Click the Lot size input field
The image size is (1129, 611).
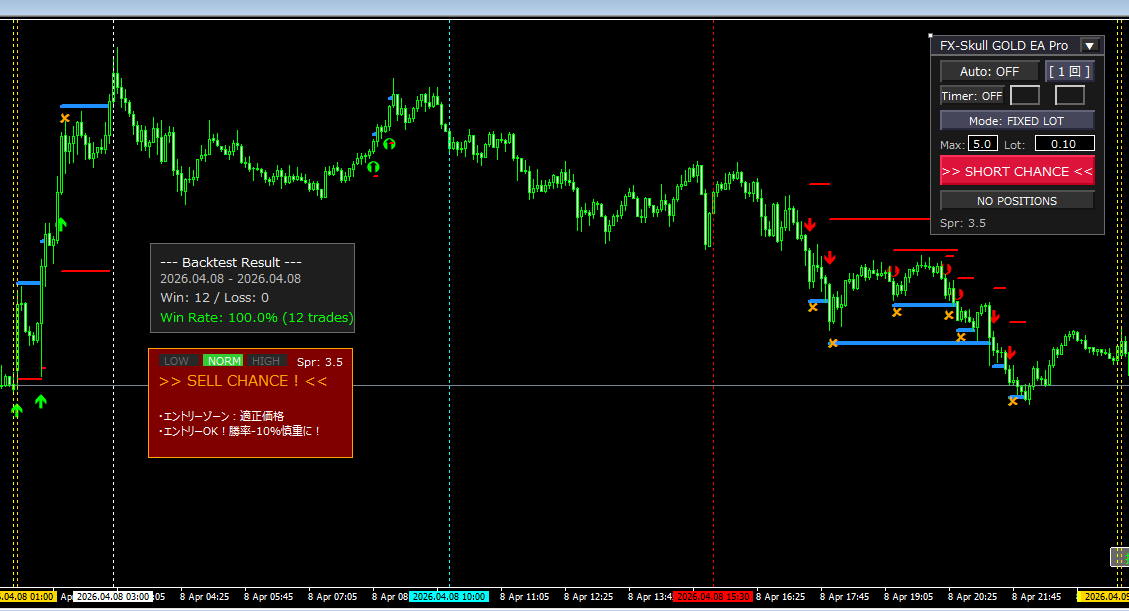click(x=1064, y=144)
